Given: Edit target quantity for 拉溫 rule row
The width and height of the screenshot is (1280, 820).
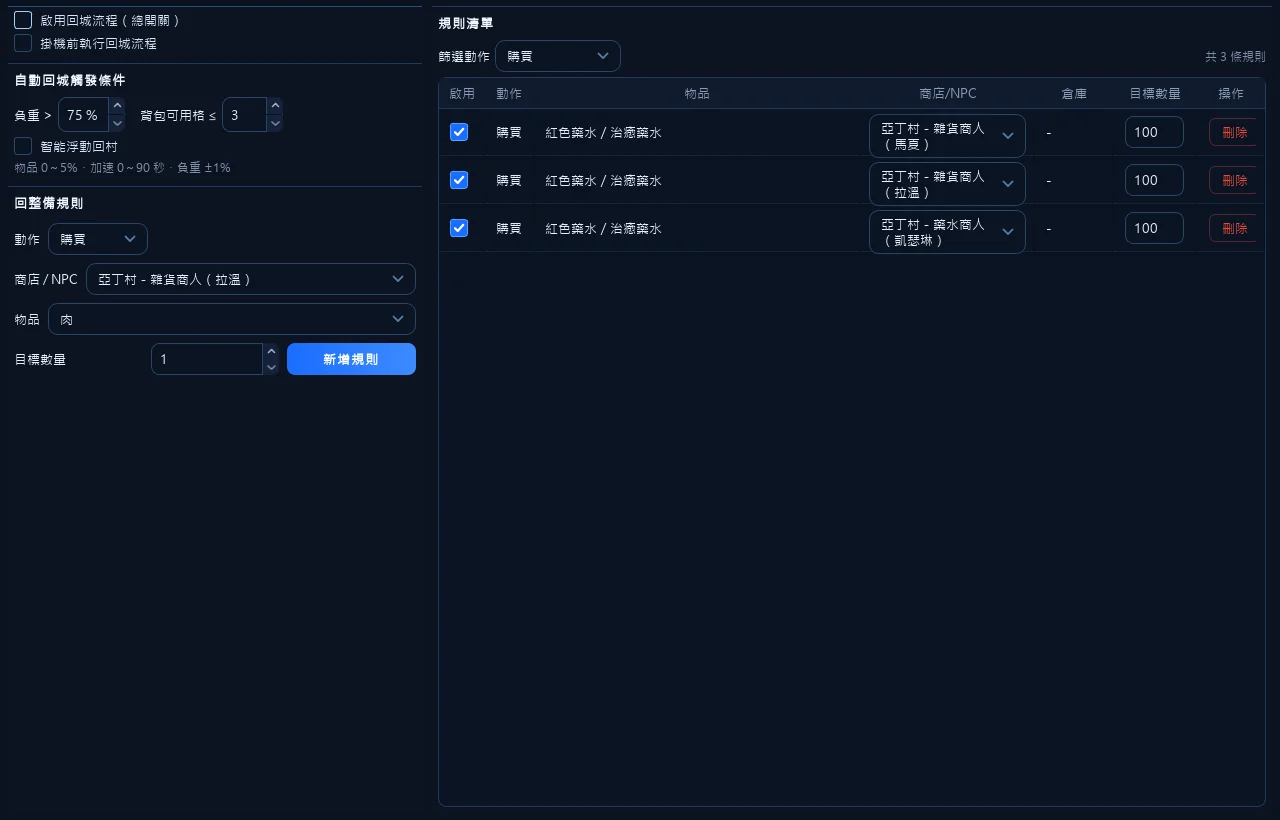Looking at the screenshot, I should 1154,180.
